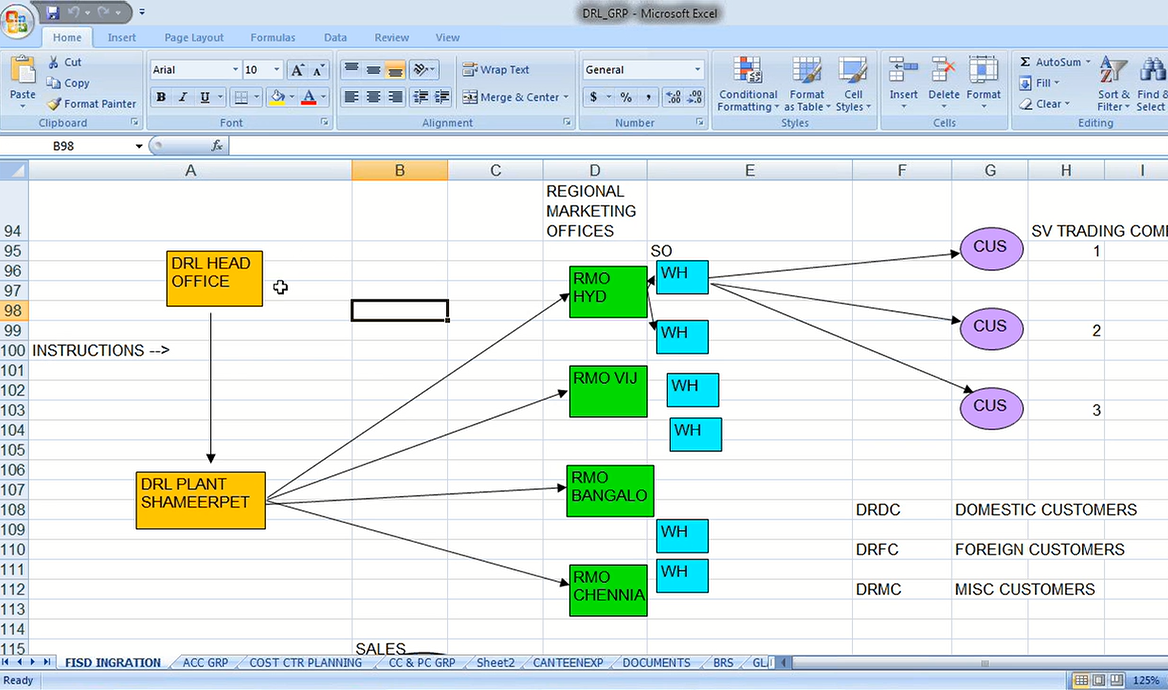1168x690 pixels.
Task: Toggle Align Text Left
Action: [x=351, y=97]
